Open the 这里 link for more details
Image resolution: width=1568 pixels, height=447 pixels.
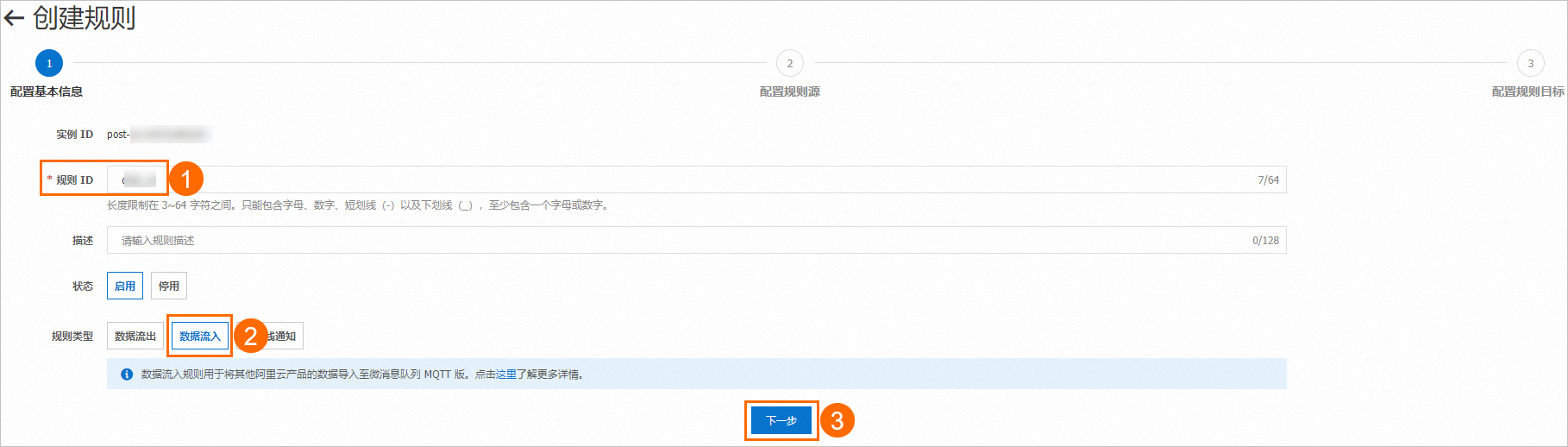[506, 375]
